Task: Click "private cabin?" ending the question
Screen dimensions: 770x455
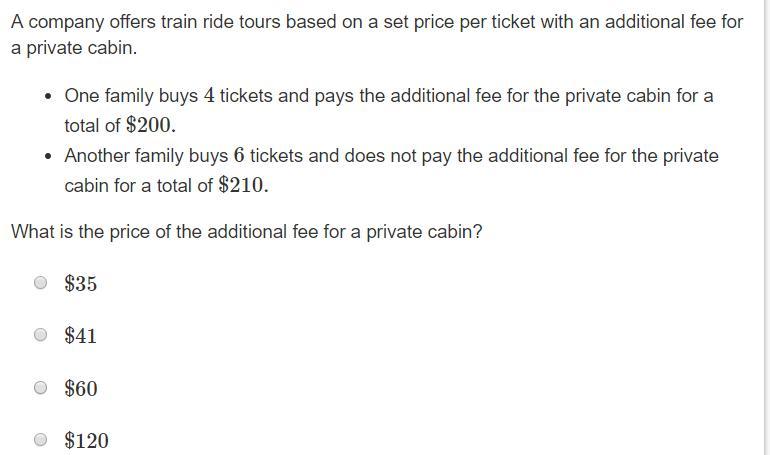Action: [x=424, y=232]
